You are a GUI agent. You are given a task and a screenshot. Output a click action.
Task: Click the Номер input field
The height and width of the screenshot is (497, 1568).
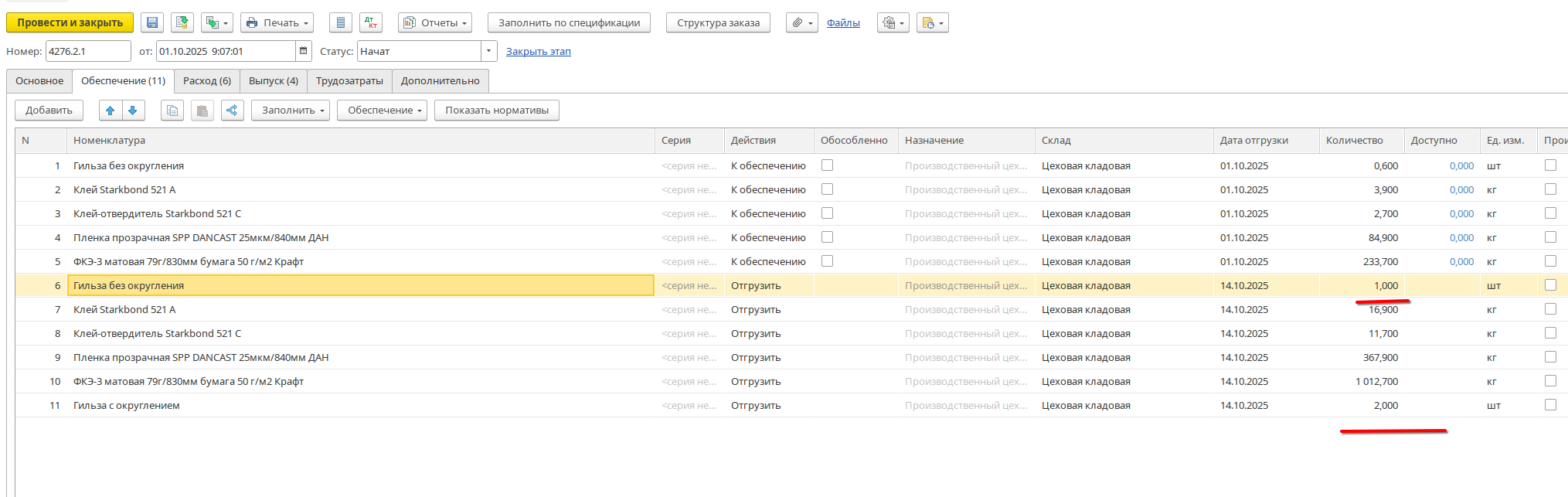click(87, 51)
